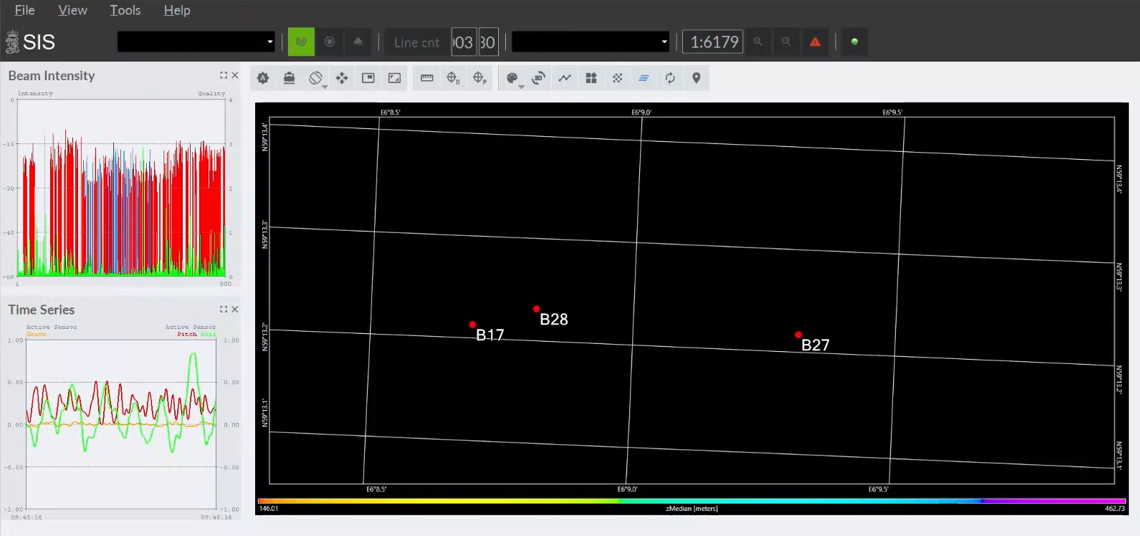Click the B28 label on the map

(554, 319)
